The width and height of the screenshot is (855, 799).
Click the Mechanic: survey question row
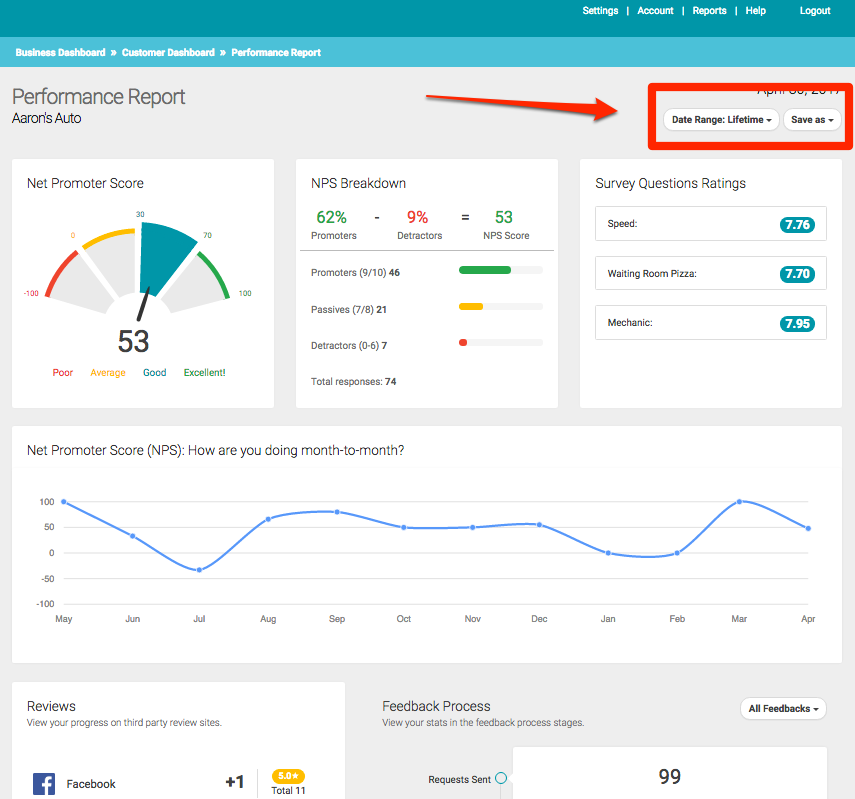point(711,322)
